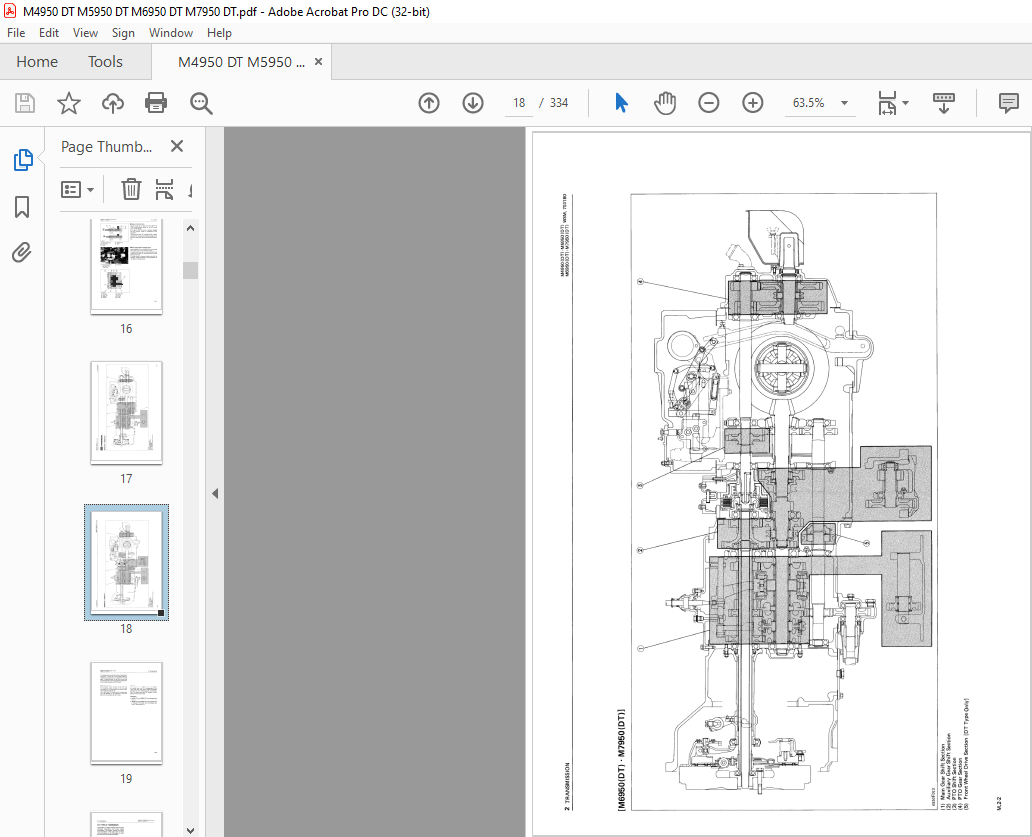Screen dimensions: 1032x837
Task: Open the Bookmarks sidebar panel
Action: [x=22, y=207]
